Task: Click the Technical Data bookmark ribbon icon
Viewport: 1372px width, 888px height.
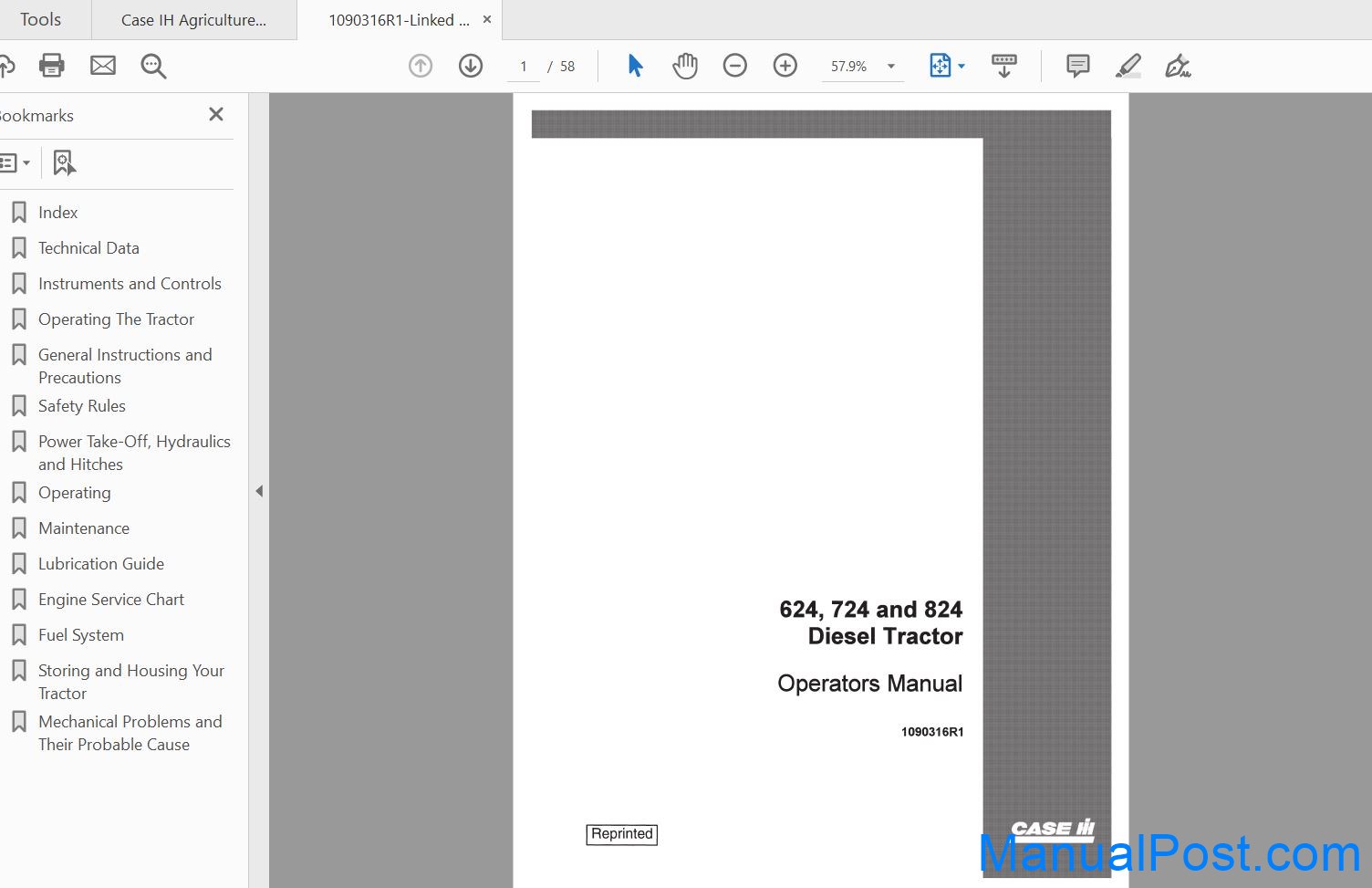Action: click(18, 248)
